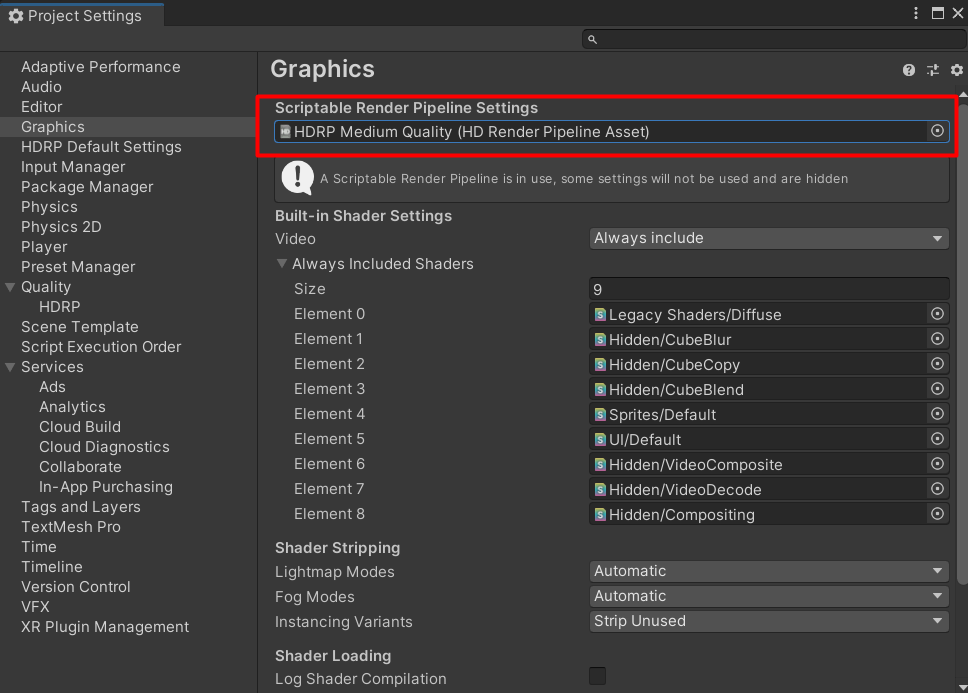Screen dimensions: 968x693
Task: Open the Fog Modes dropdown
Action: point(769,596)
